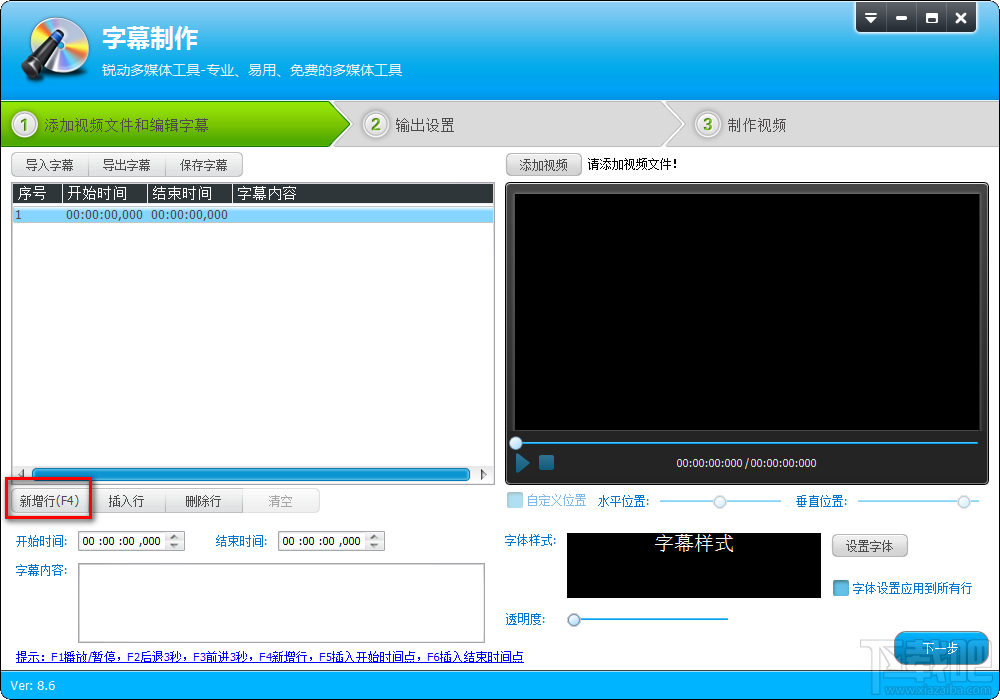Open 导入字幕 to import subtitles
This screenshot has width=1000, height=700.
pyautogui.click(x=48, y=164)
